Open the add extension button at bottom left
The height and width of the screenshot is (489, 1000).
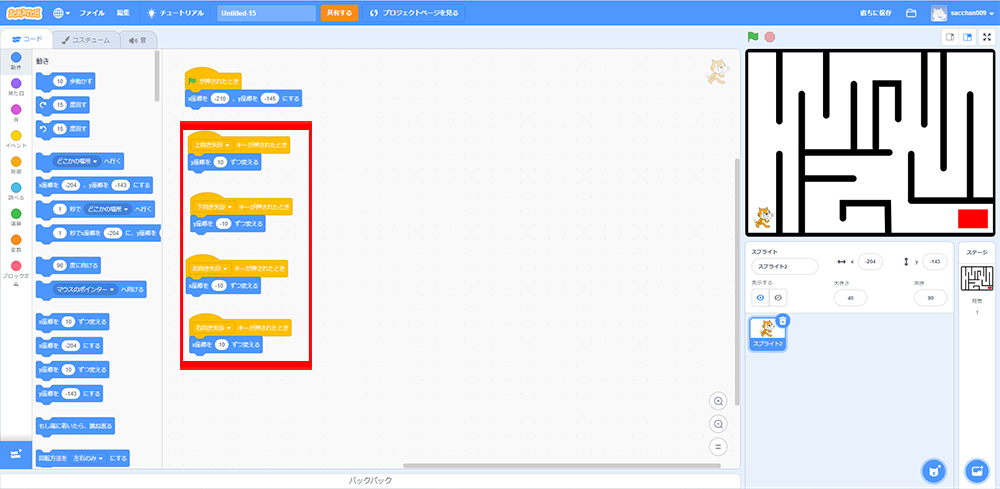point(16,454)
